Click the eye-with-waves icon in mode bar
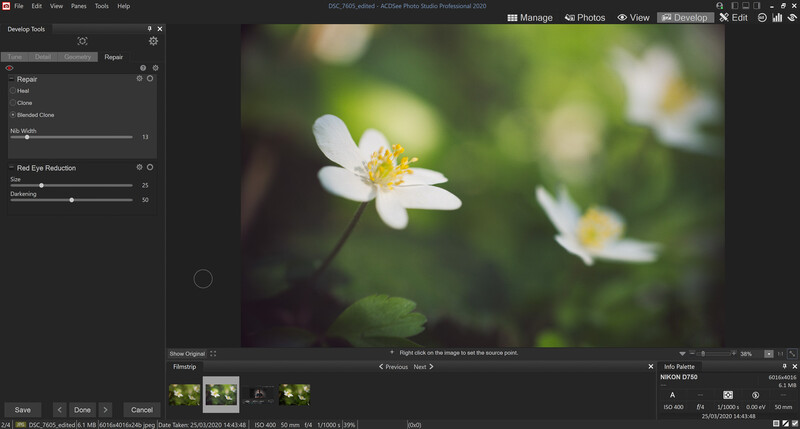 (x=792, y=17)
